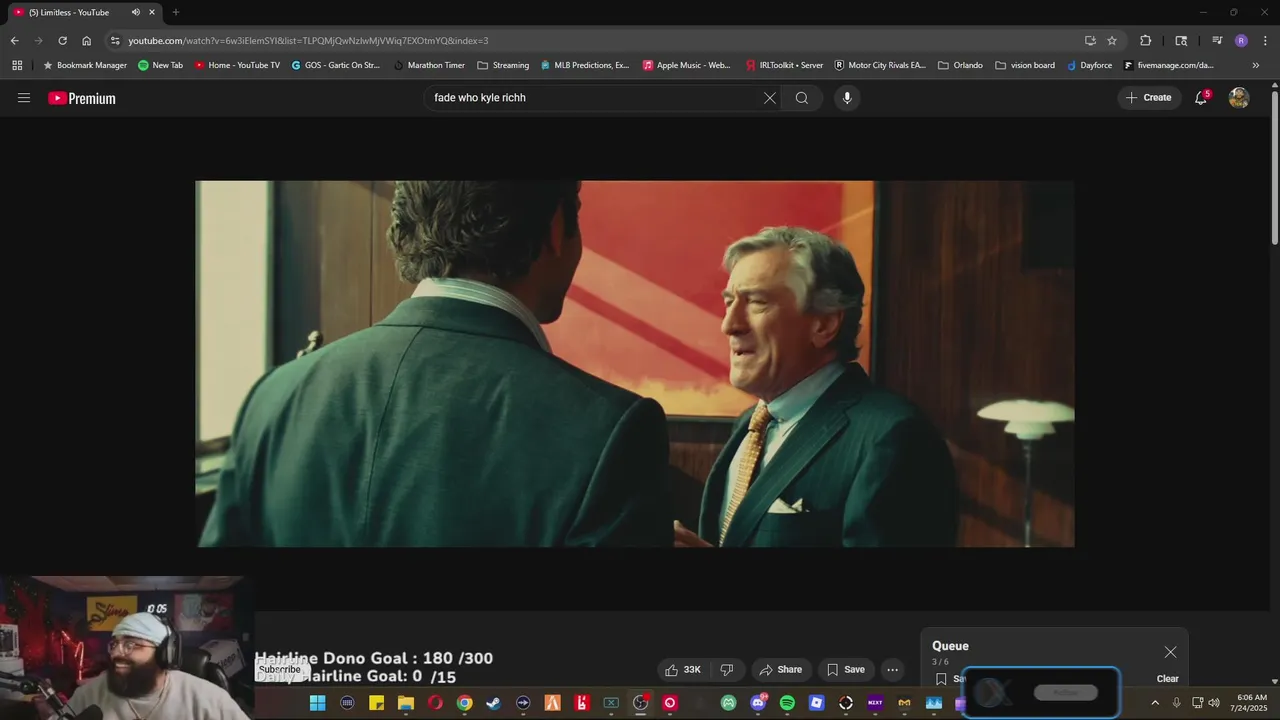The width and height of the screenshot is (1280, 720).
Task: Open the fivemanage.com bookmark
Action: pos(1168,65)
